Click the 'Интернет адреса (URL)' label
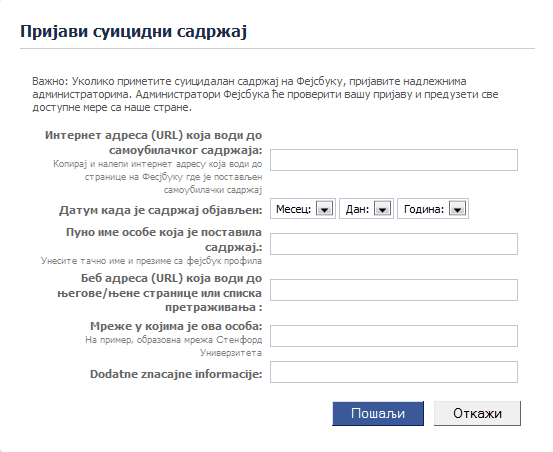The width and height of the screenshot is (553, 452). [x=153, y=143]
